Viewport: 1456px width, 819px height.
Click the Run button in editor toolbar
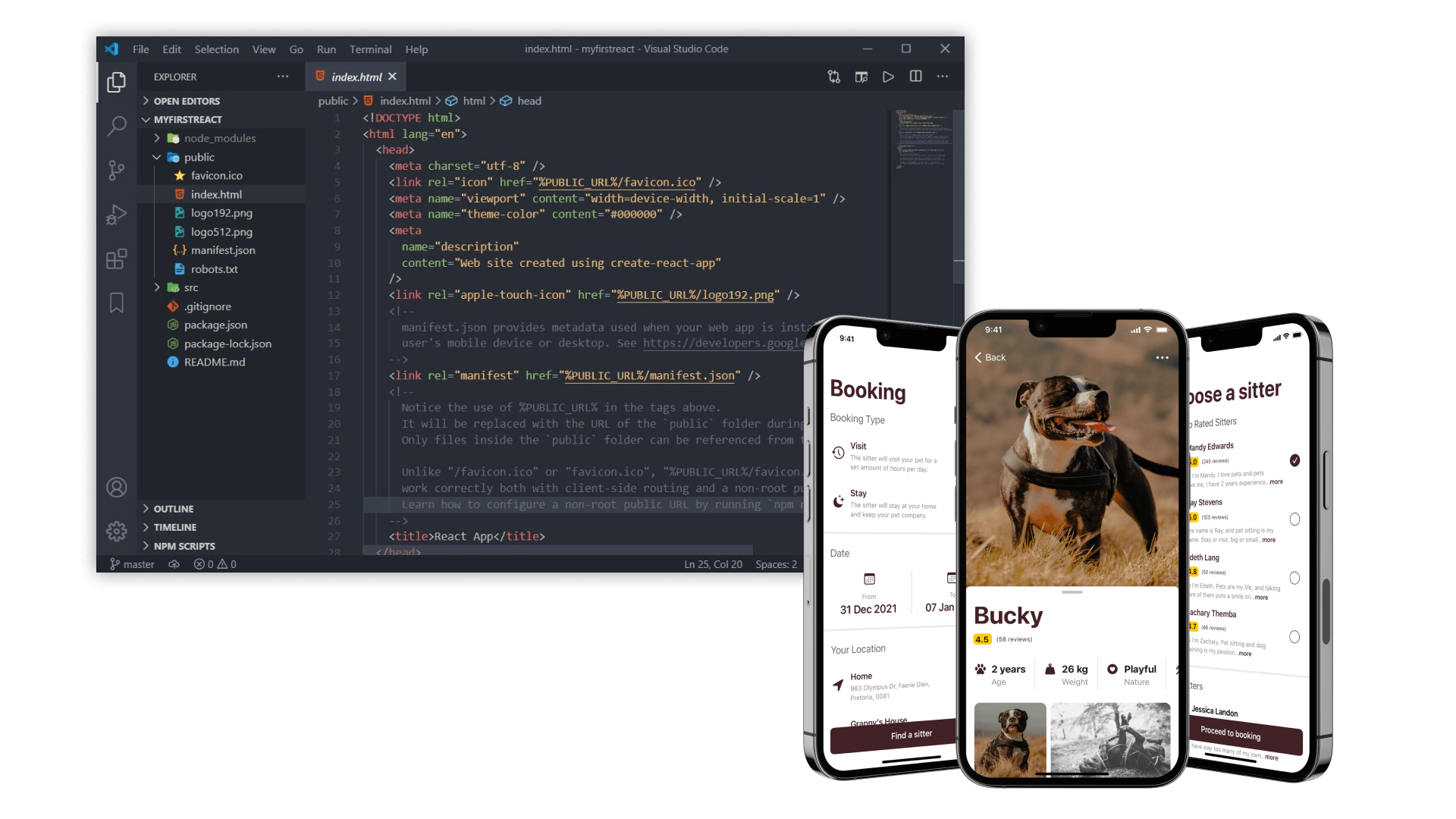coord(889,76)
